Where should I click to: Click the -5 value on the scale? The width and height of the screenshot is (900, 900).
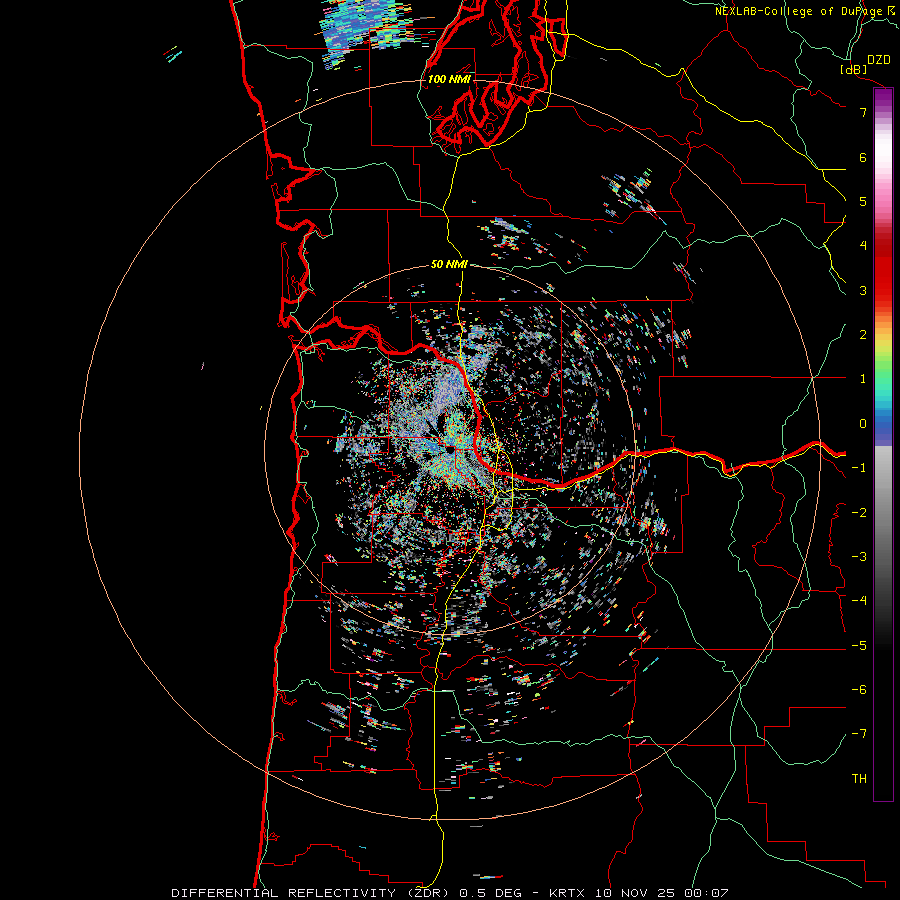point(859,646)
